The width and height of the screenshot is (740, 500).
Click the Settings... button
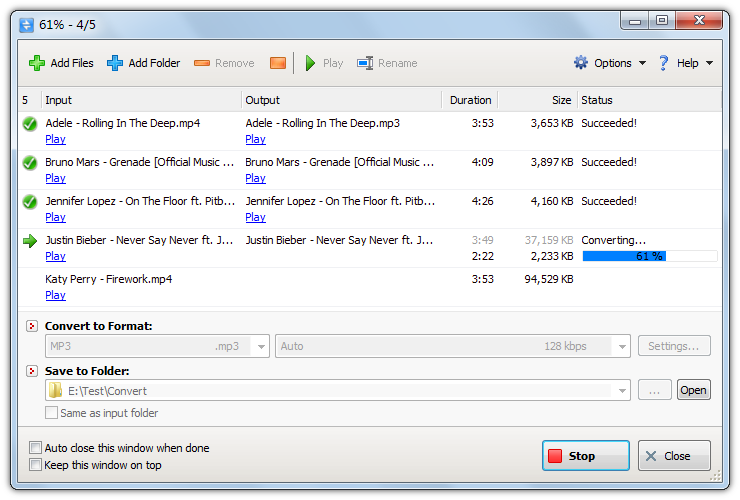[x=674, y=346]
